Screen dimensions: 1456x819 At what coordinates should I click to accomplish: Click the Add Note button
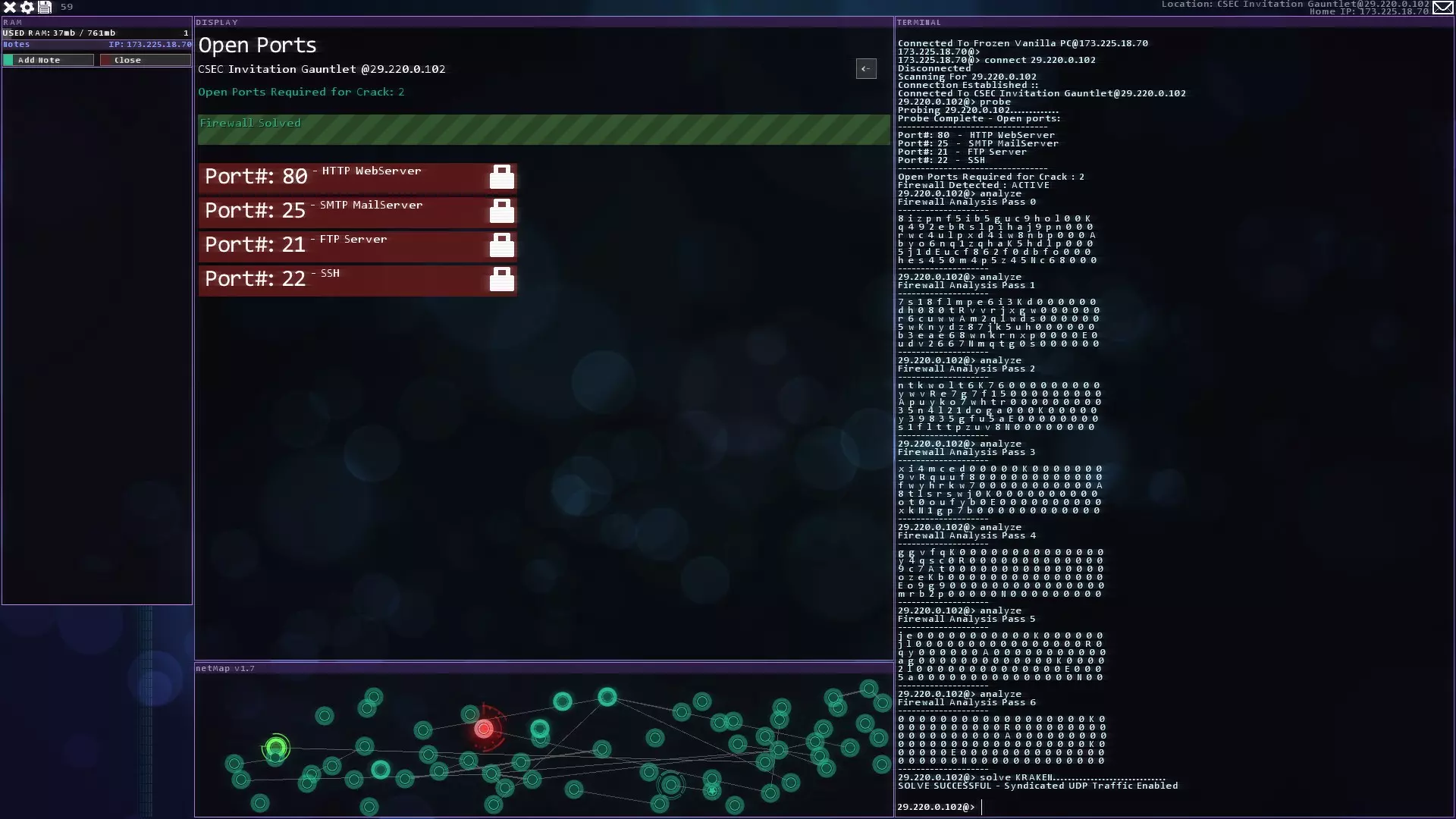[48, 60]
